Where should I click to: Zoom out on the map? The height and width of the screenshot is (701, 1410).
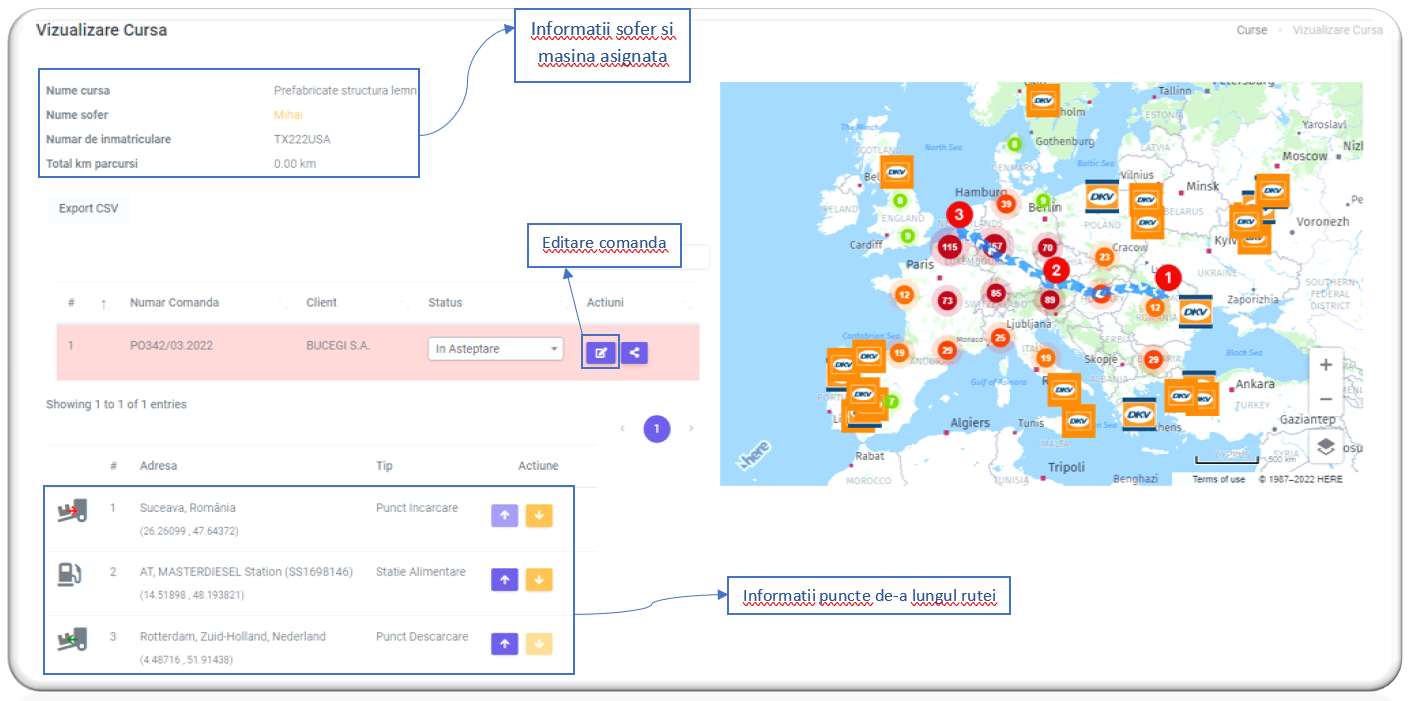click(1325, 400)
